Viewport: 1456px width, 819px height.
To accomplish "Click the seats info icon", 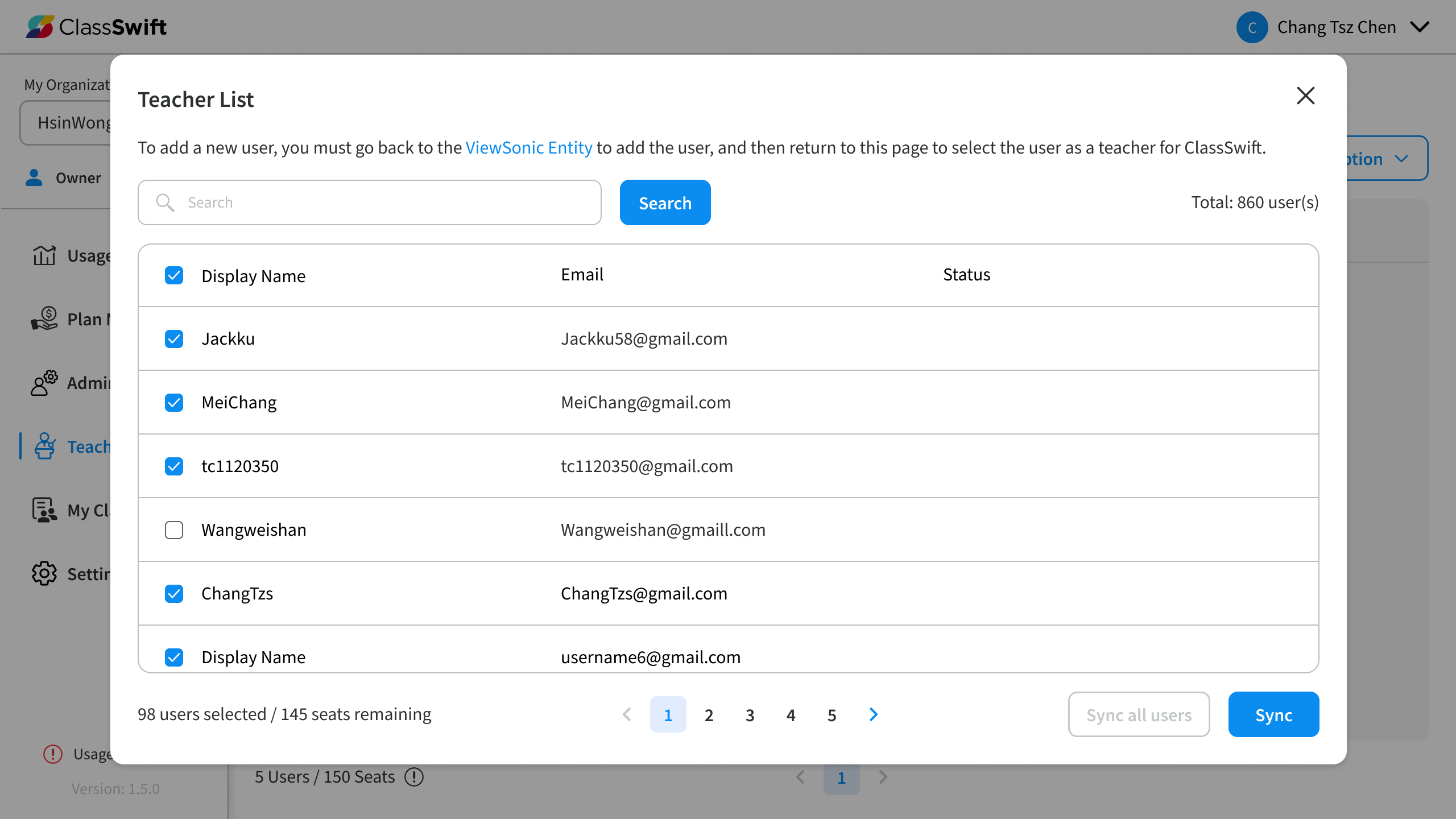I will pos(414,777).
